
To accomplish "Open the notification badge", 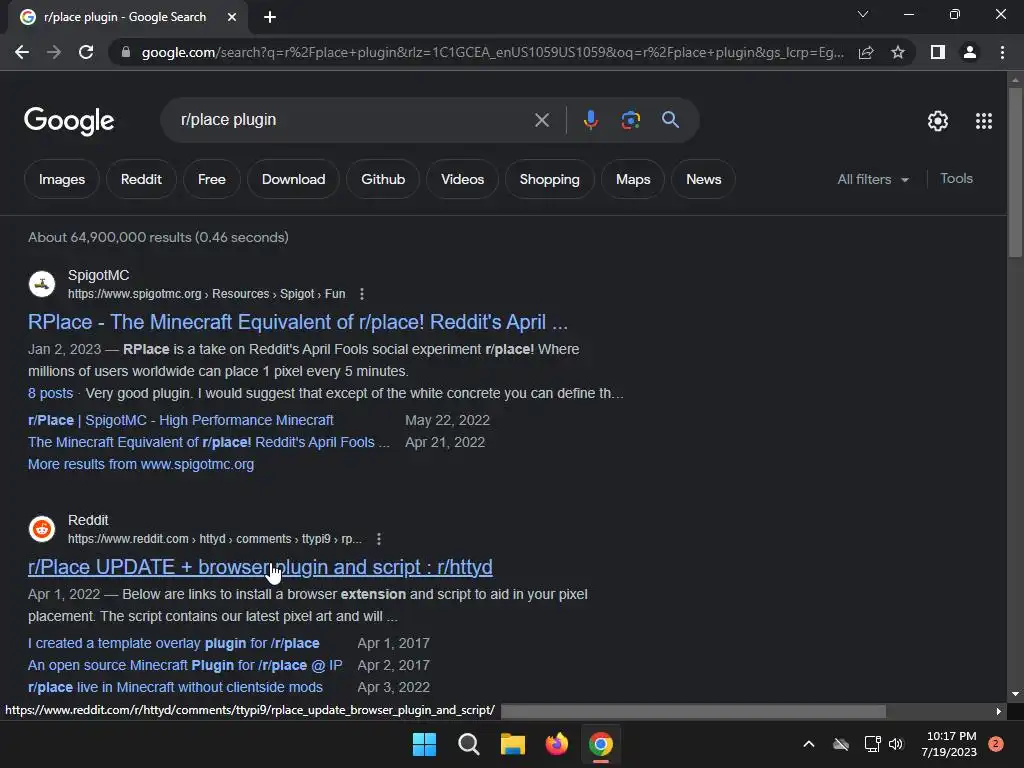I will [996, 744].
